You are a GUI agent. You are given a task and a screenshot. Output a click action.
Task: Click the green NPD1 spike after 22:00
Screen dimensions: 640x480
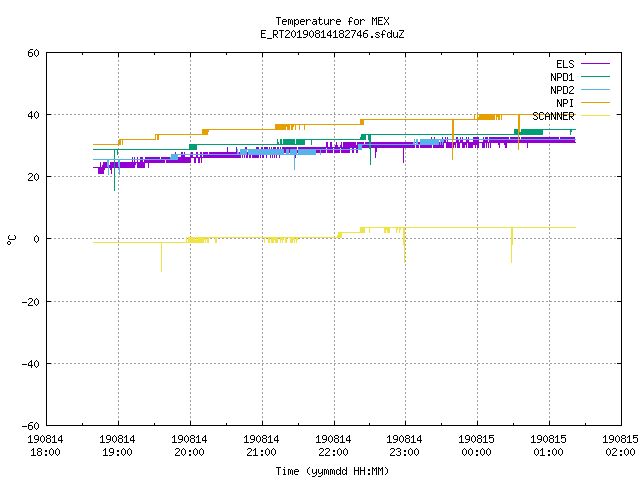[371, 151]
